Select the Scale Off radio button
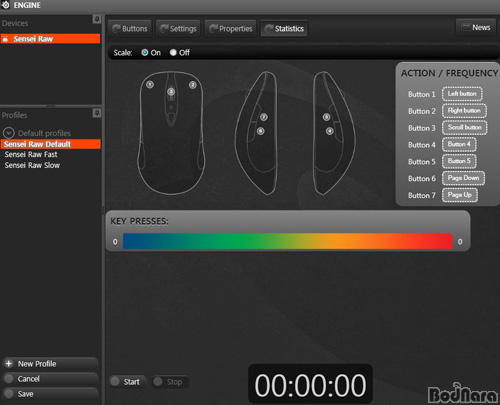Image resolution: width=500 pixels, height=405 pixels. 173,52
